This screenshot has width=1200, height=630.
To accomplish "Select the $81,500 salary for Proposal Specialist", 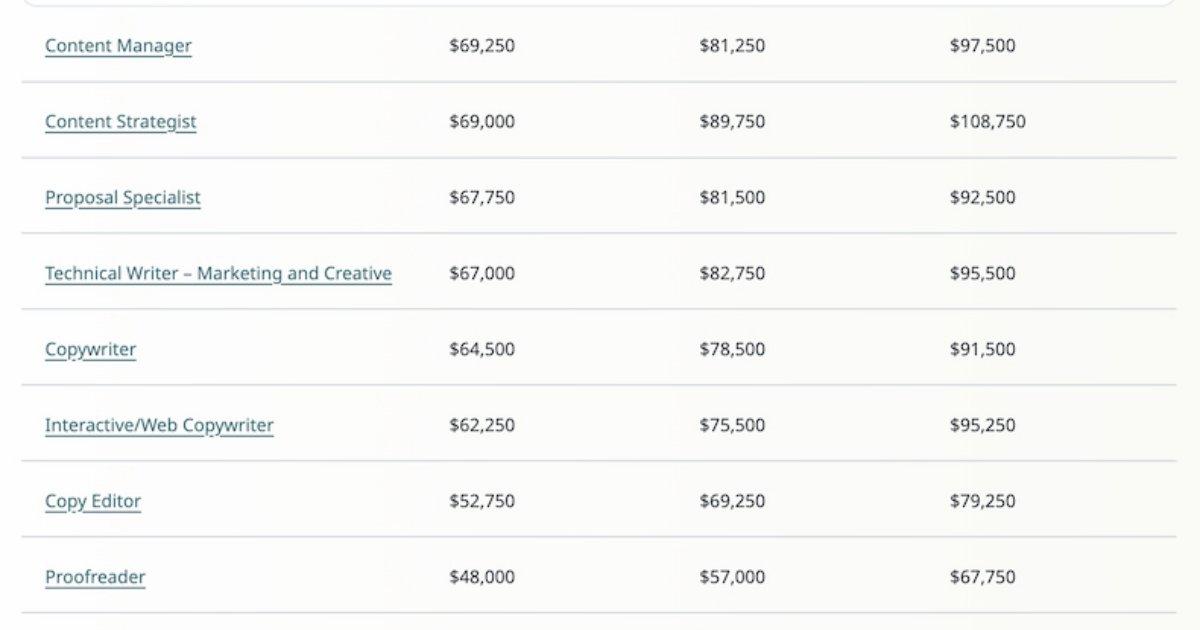I will pos(732,197).
